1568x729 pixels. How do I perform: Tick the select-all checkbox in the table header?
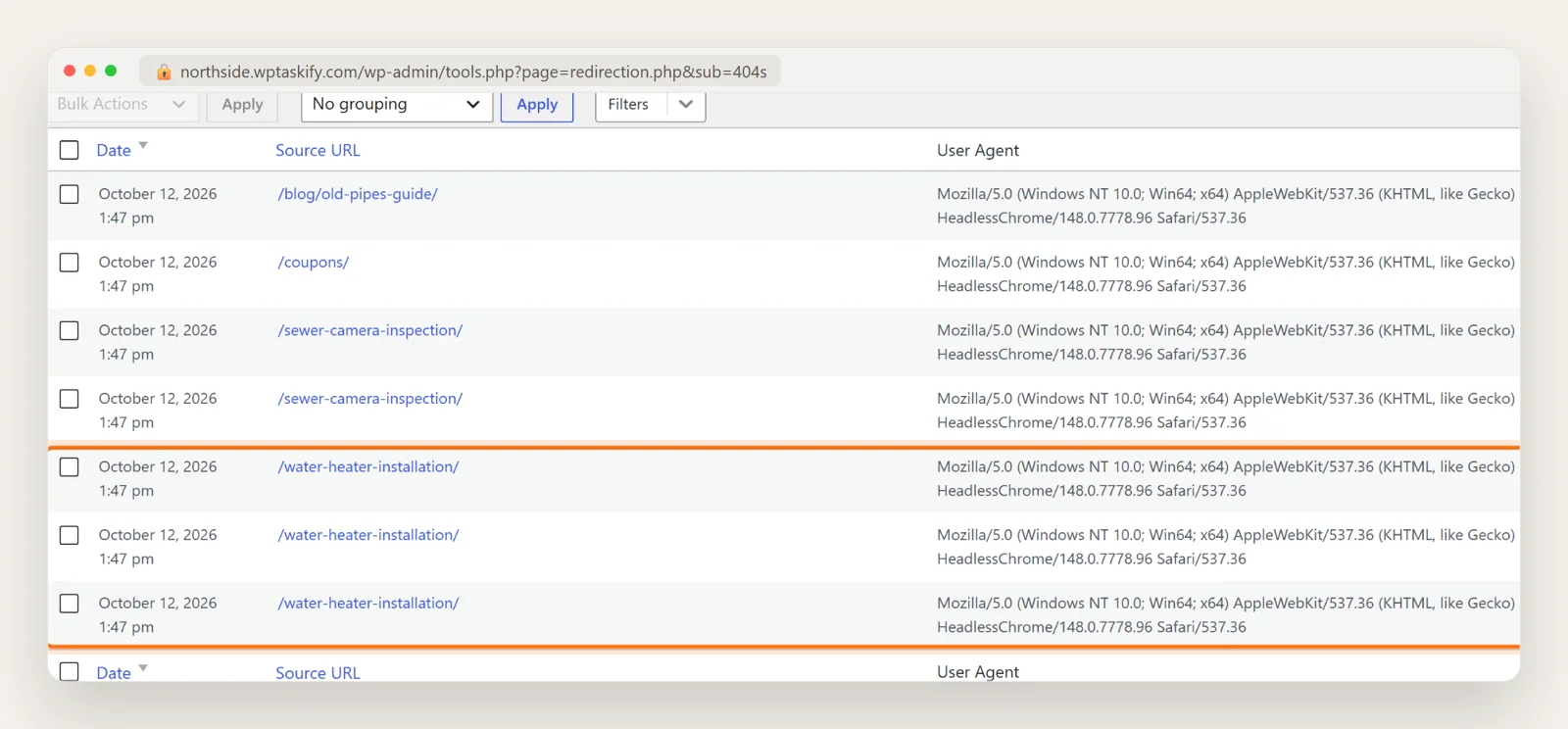70,150
